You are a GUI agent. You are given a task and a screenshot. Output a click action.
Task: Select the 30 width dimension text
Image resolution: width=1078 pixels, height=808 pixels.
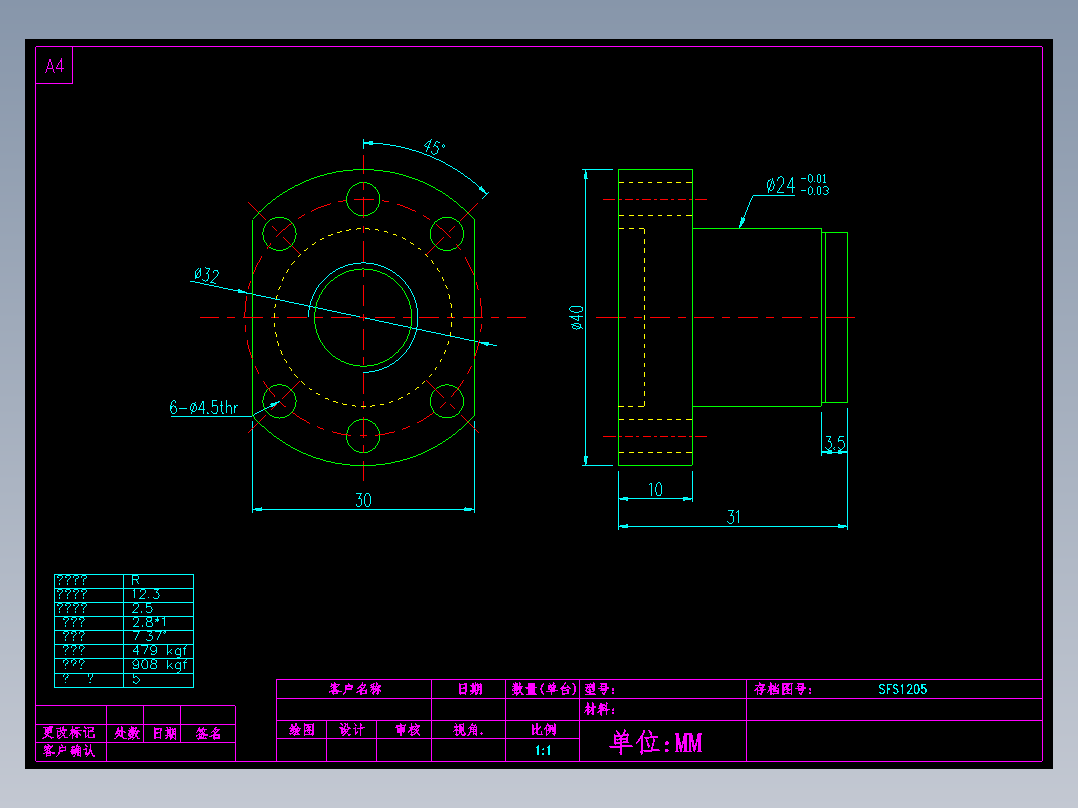pos(363,500)
